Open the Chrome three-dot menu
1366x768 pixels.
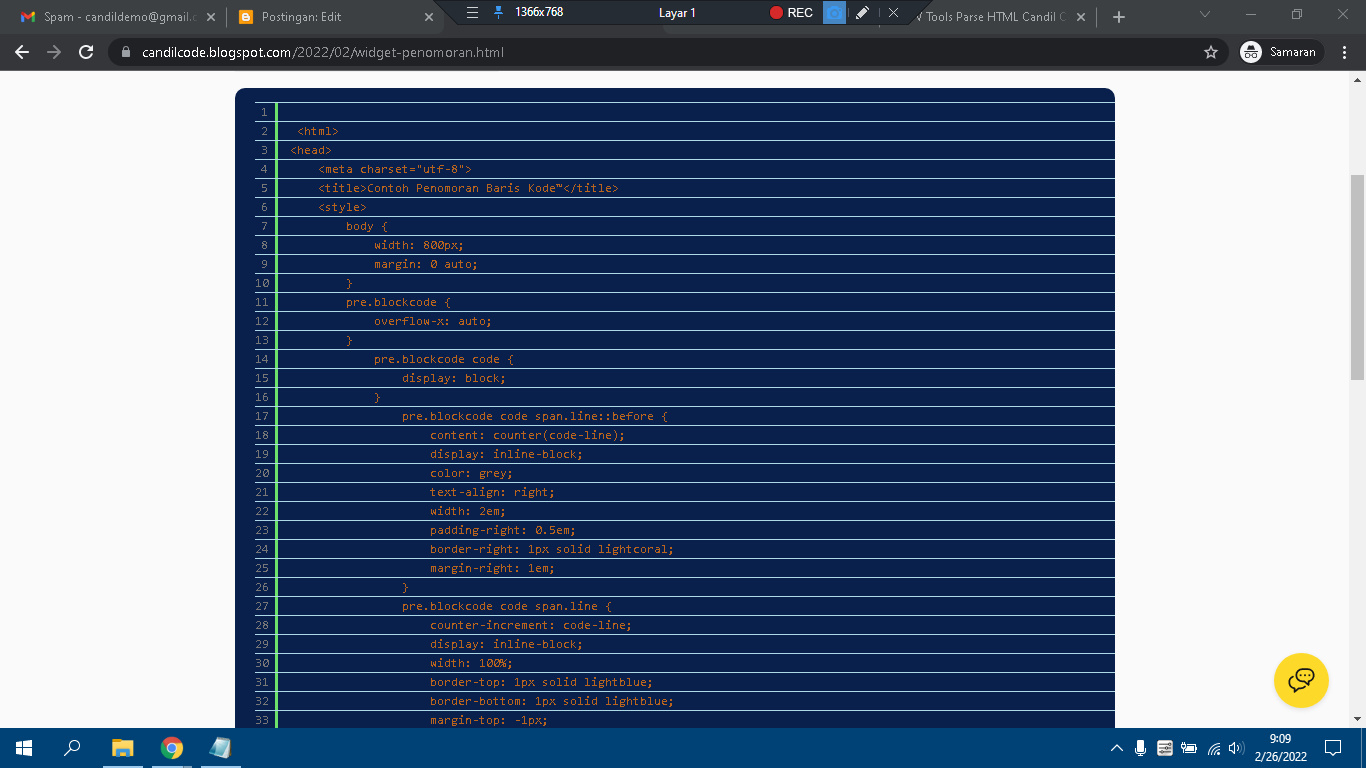pyautogui.click(x=1346, y=52)
